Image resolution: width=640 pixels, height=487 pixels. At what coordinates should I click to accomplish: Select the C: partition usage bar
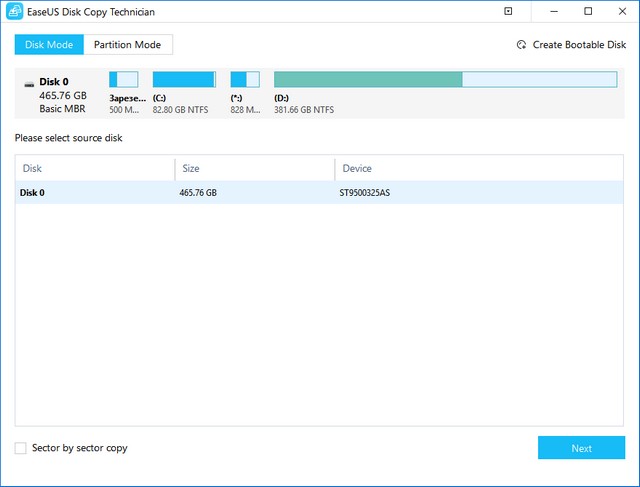click(184, 79)
